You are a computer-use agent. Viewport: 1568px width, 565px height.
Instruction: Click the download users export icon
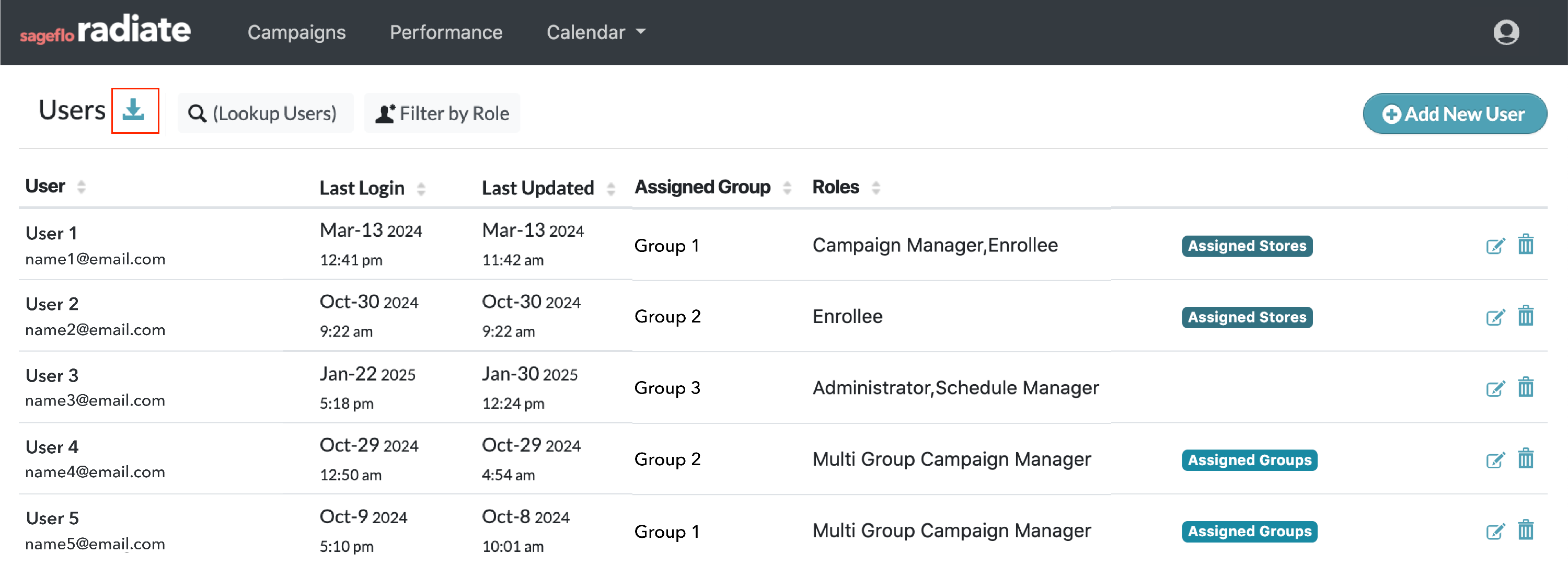(x=134, y=111)
